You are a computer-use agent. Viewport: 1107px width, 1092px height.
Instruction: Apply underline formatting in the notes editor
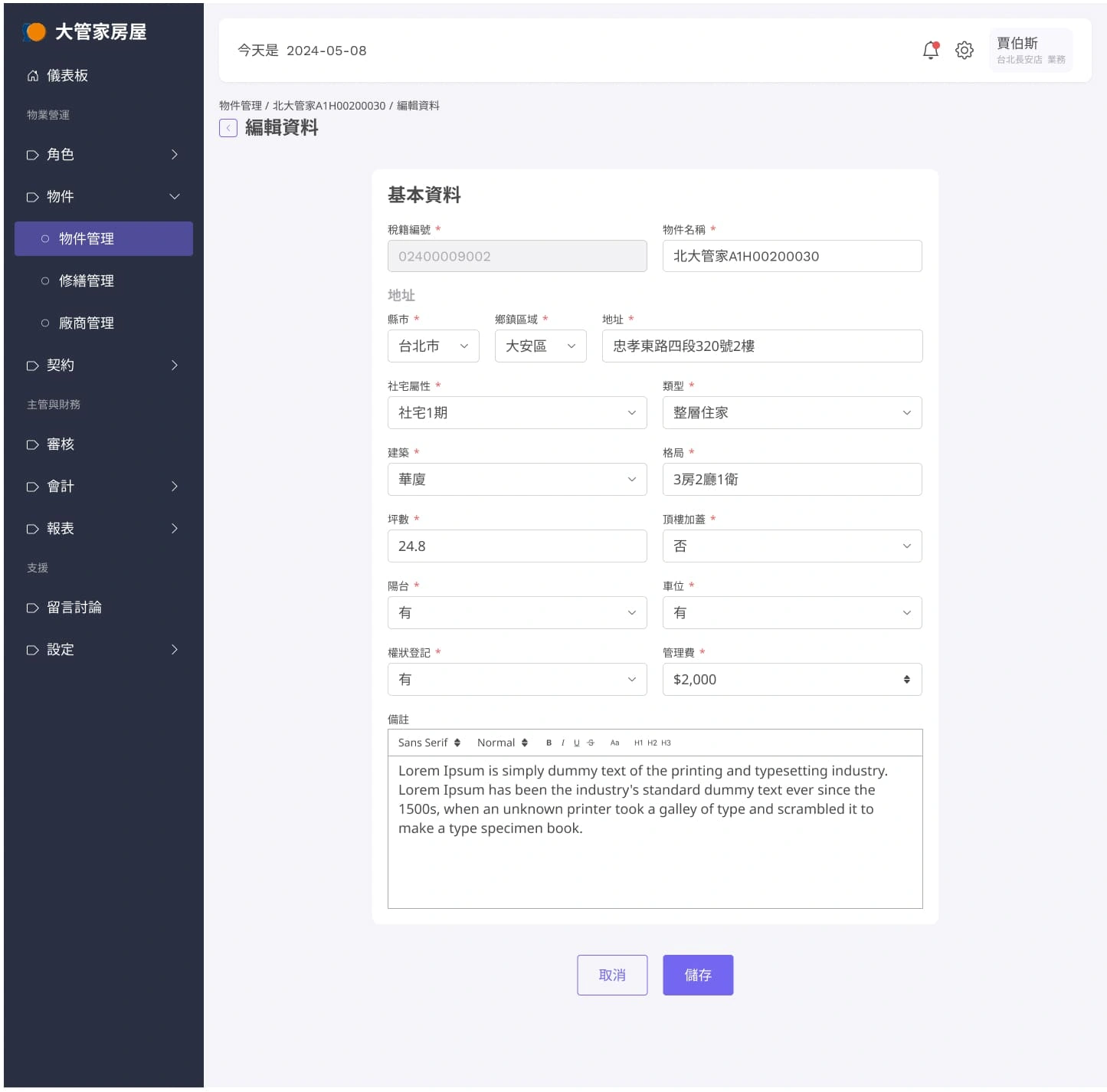pos(576,742)
